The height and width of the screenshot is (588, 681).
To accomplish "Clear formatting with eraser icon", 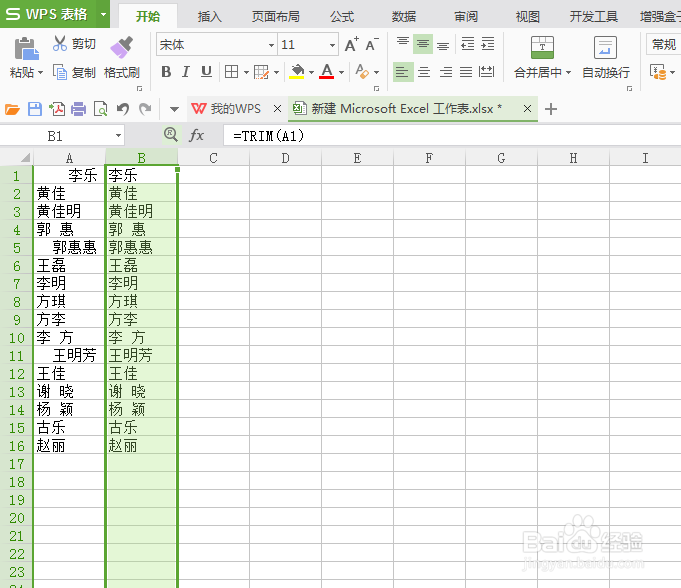I will coord(362,72).
